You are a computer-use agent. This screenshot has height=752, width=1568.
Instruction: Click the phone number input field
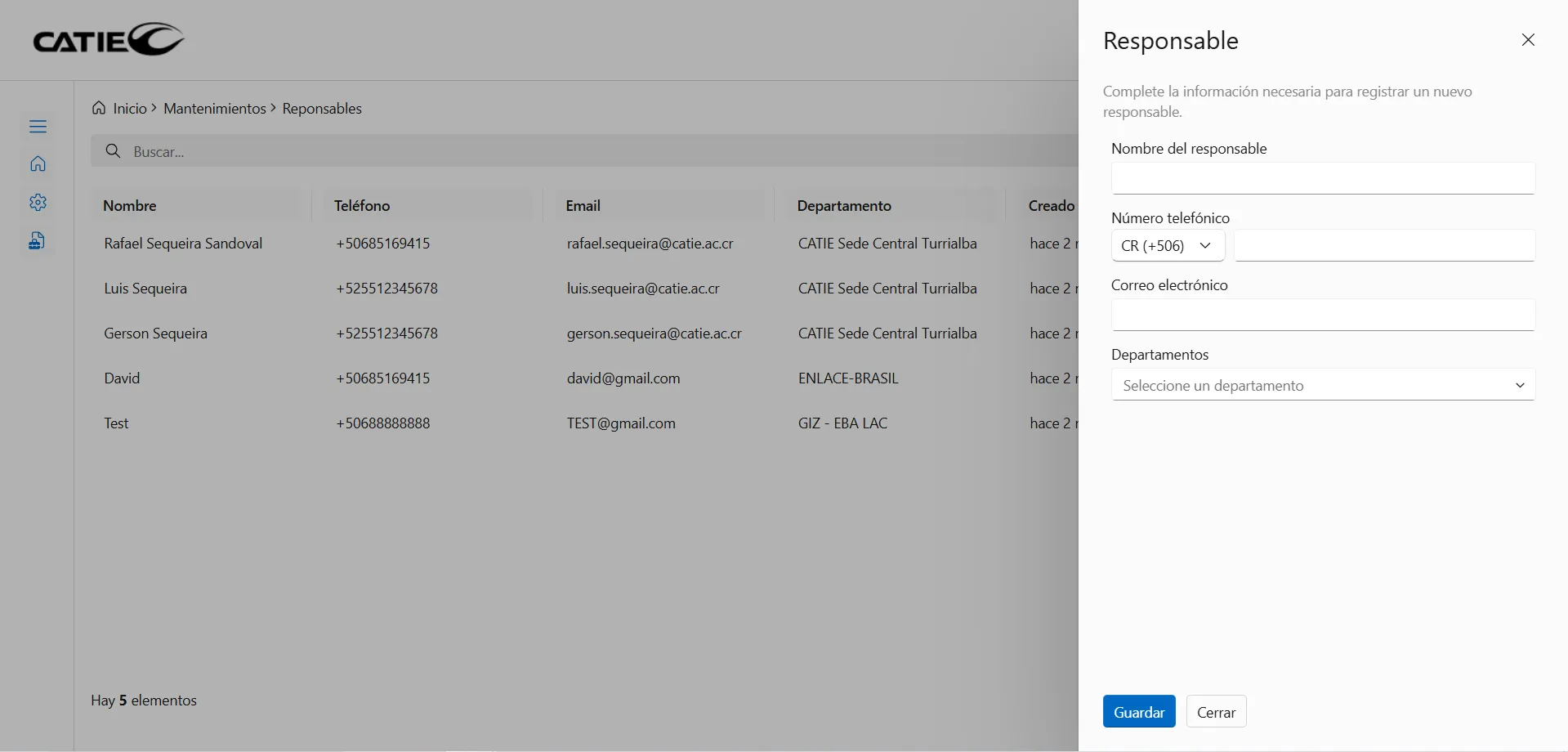coord(1384,245)
